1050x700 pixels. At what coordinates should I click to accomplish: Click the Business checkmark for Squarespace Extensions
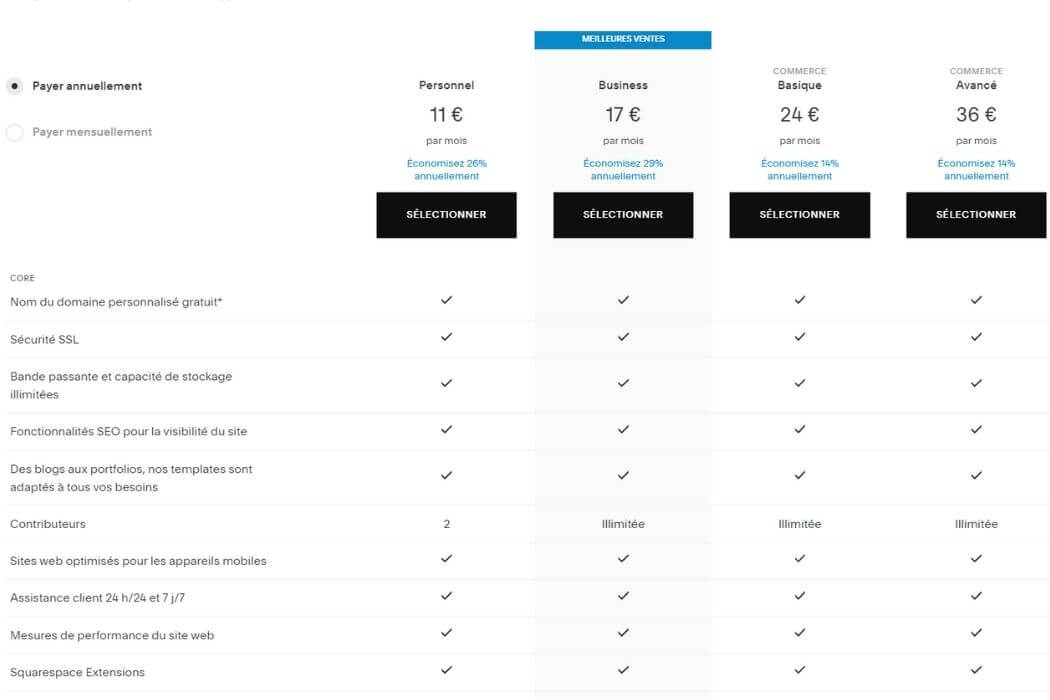pos(623,672)
